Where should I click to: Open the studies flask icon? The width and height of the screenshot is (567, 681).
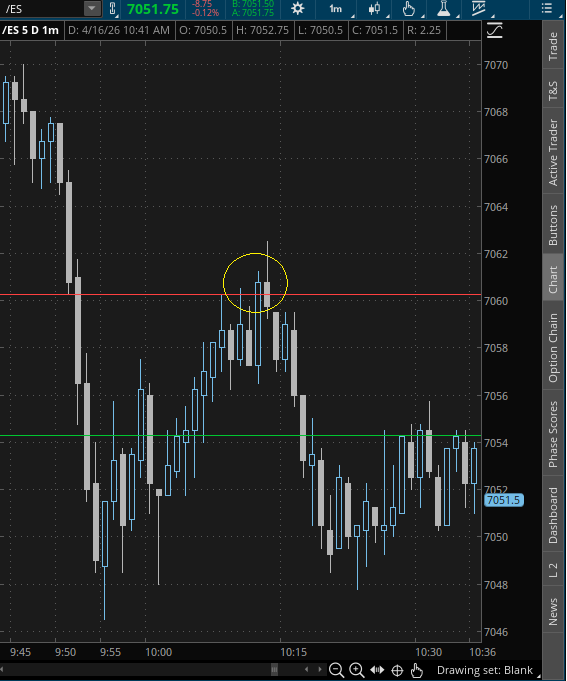point(443,9)
